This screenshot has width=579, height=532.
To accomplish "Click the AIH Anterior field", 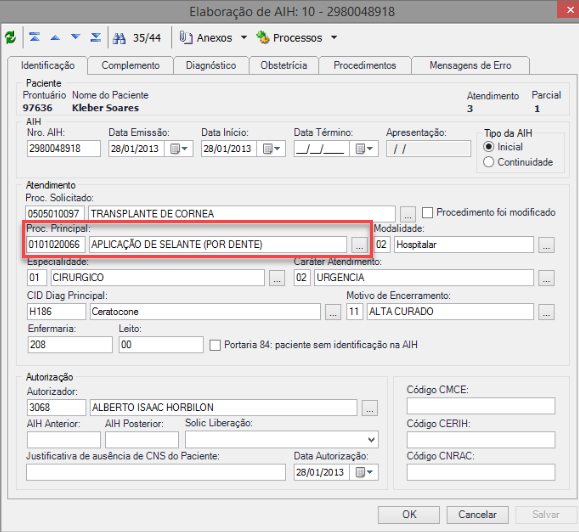I will click(x=64, y=440).
